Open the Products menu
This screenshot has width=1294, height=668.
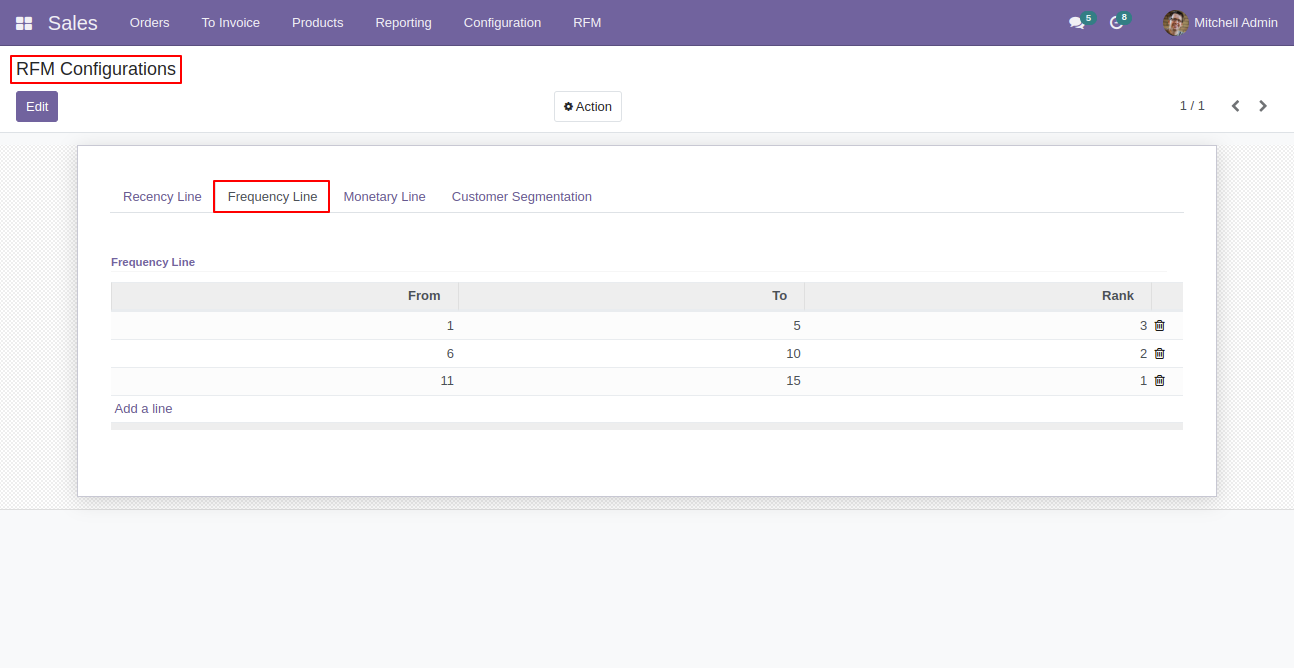click(x=318, y=23)
